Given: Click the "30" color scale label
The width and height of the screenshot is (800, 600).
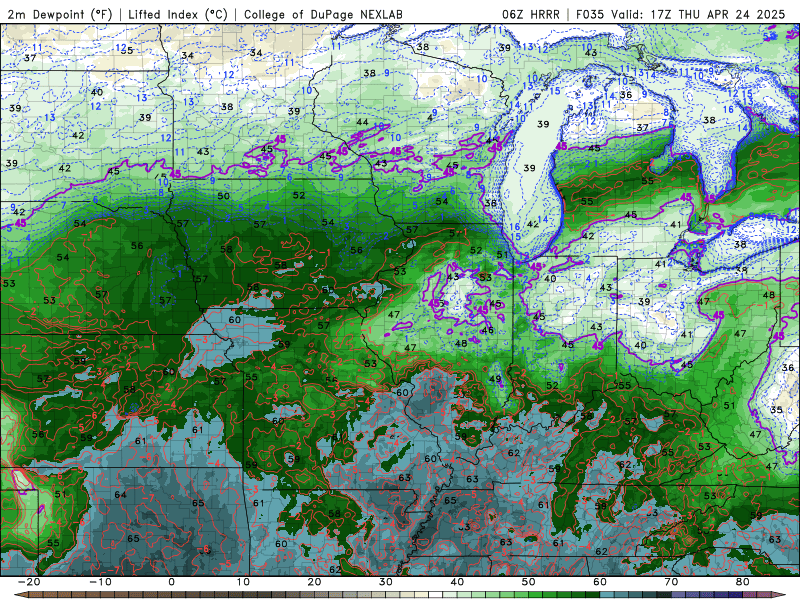Looking at the screenshot, I should click(x=386, y=582).
